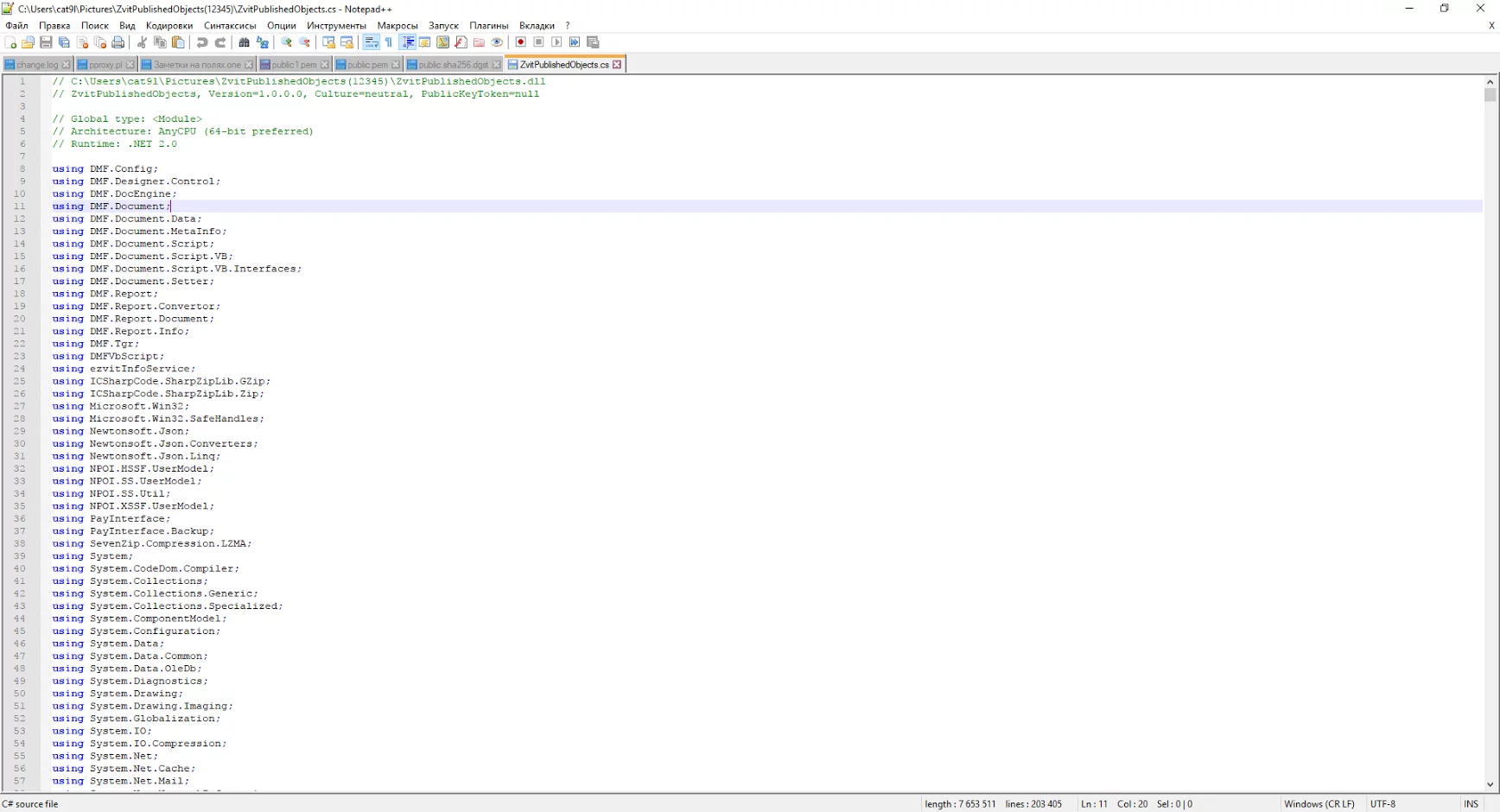1500x812 pixels.
Task: Click the Save All toolbar icon
Action: (65, 42)
